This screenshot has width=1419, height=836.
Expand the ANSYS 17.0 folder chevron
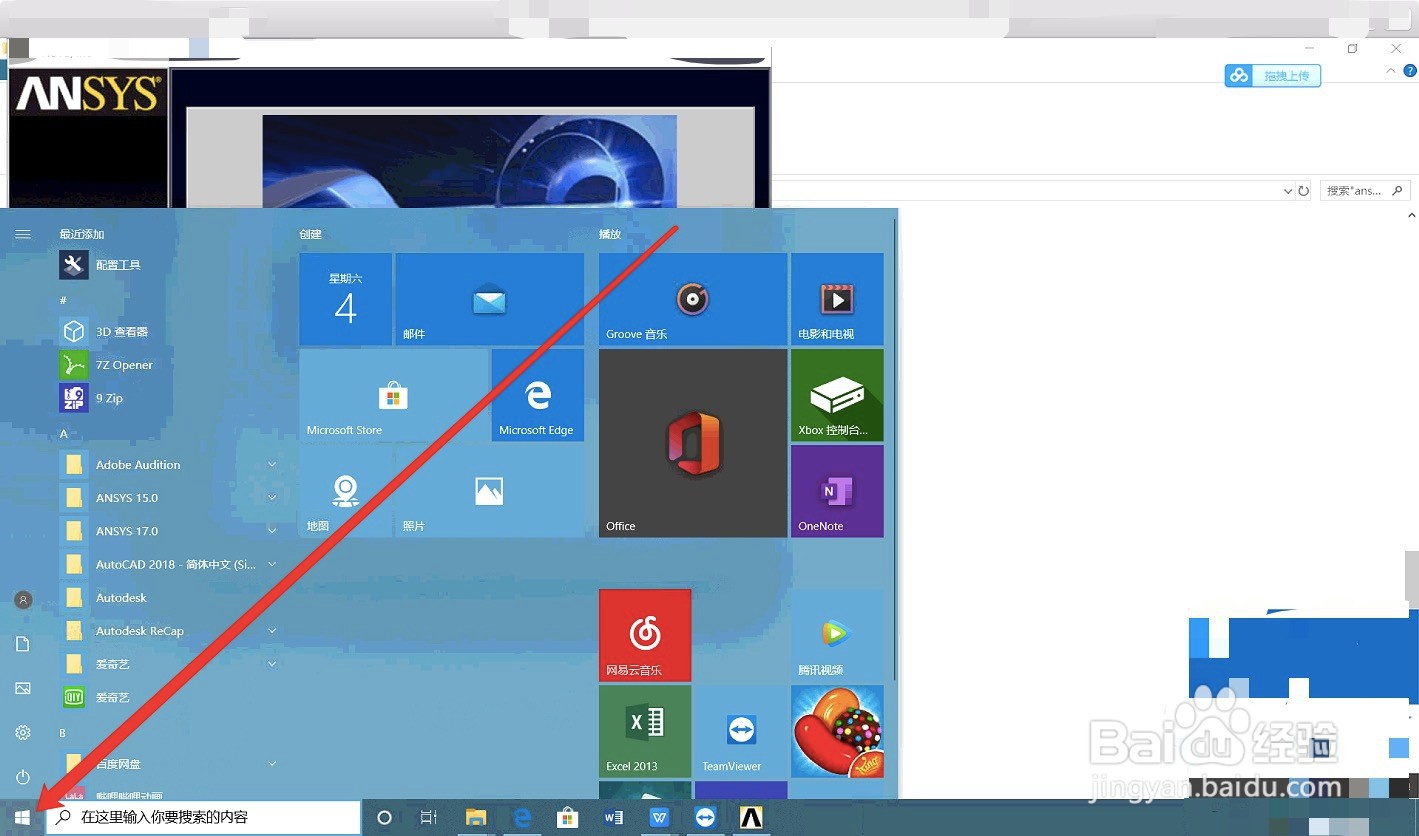tap(272, 531)
